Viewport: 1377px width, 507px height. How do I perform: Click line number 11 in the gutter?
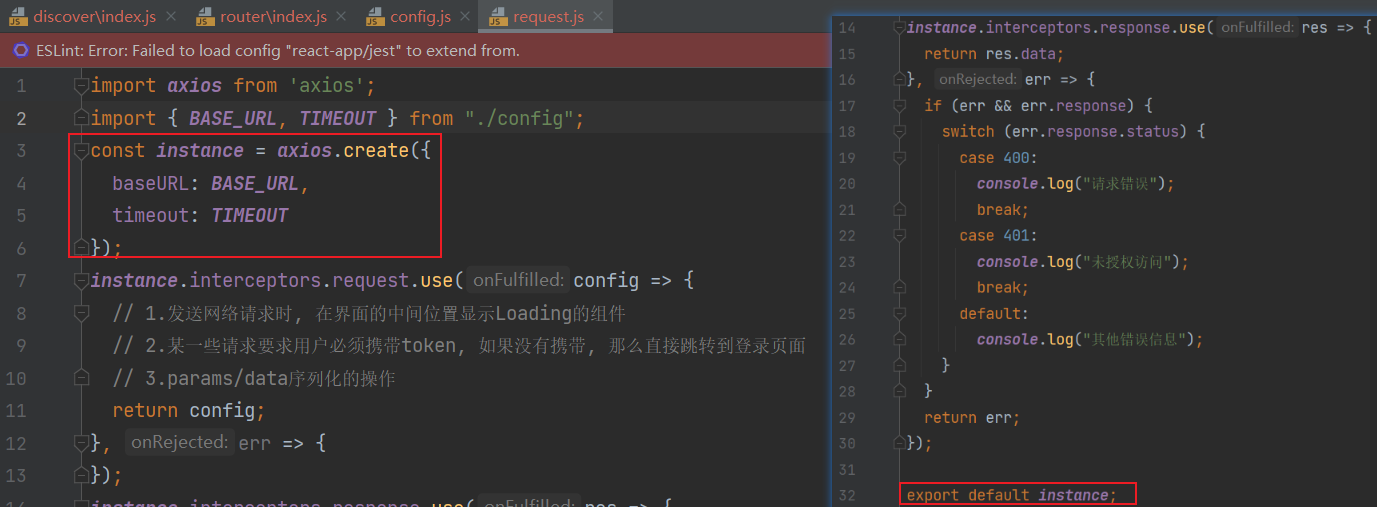coord(16,411)
